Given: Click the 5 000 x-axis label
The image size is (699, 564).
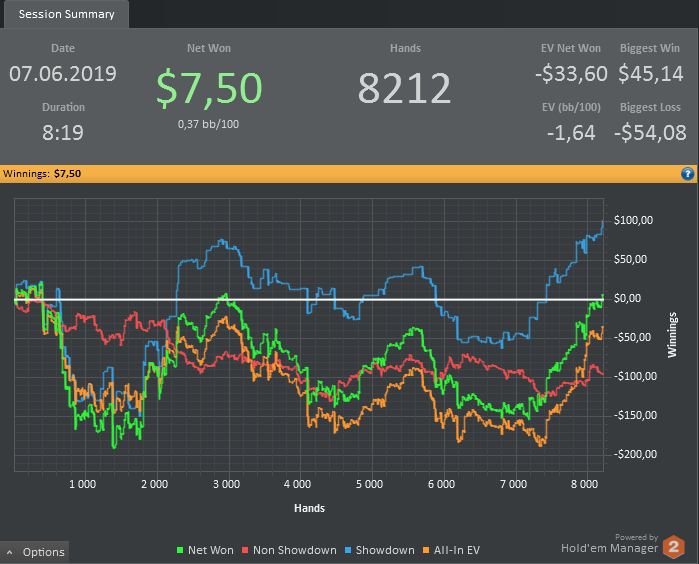Looking at the screenshot, I should click(370, 484).
